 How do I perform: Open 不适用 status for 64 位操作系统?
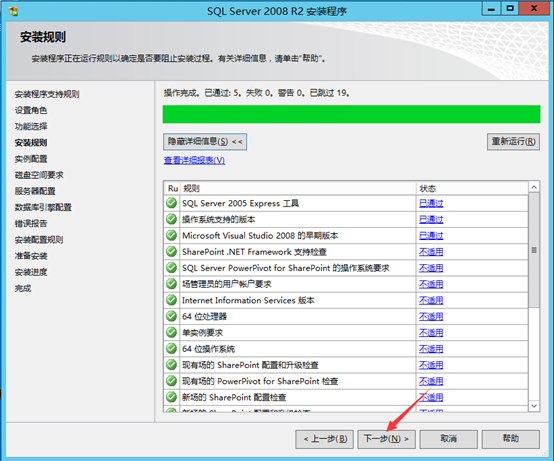431,349
